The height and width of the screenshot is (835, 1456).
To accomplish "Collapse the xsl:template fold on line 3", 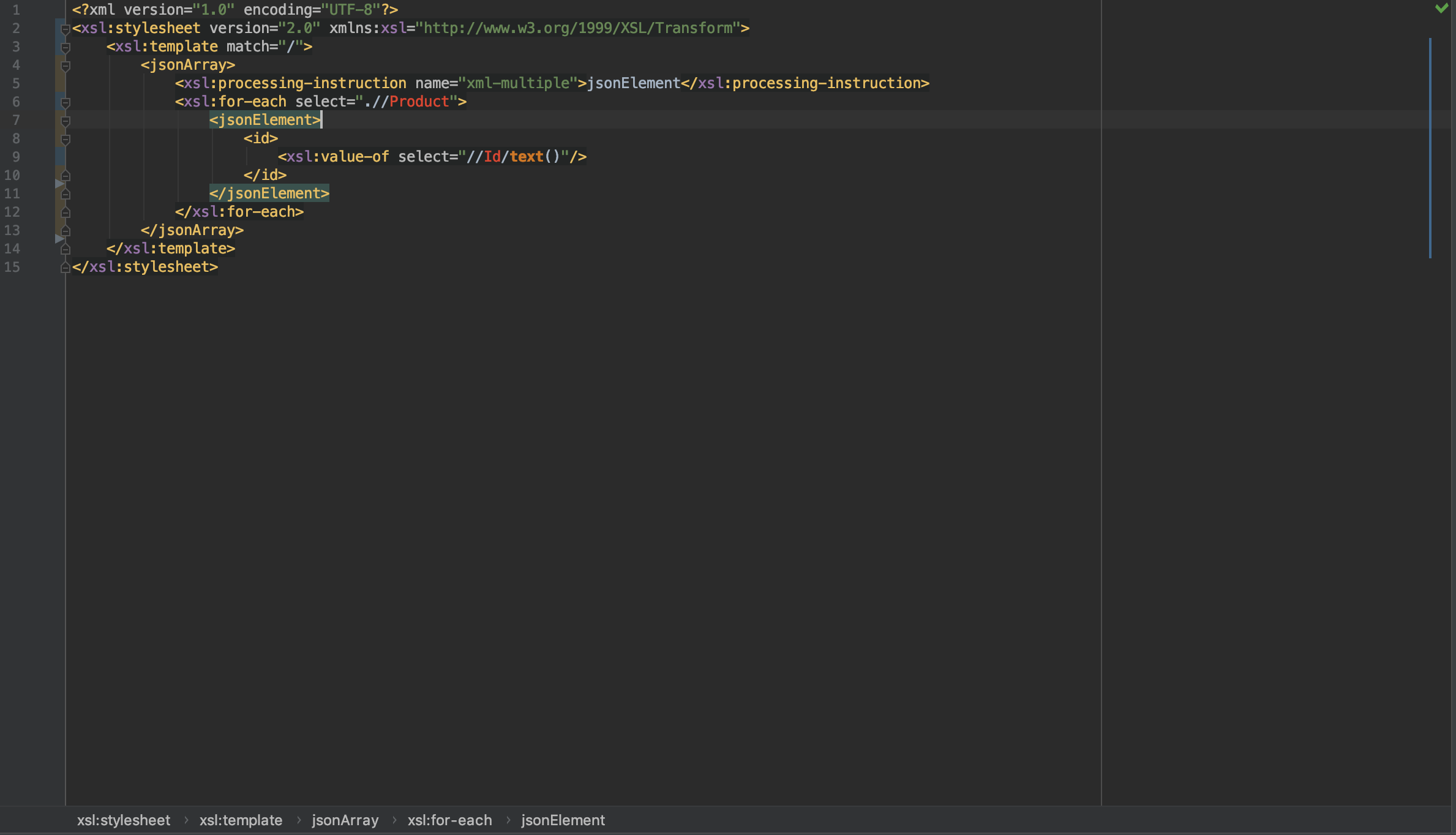I will [x=66, y=47].
